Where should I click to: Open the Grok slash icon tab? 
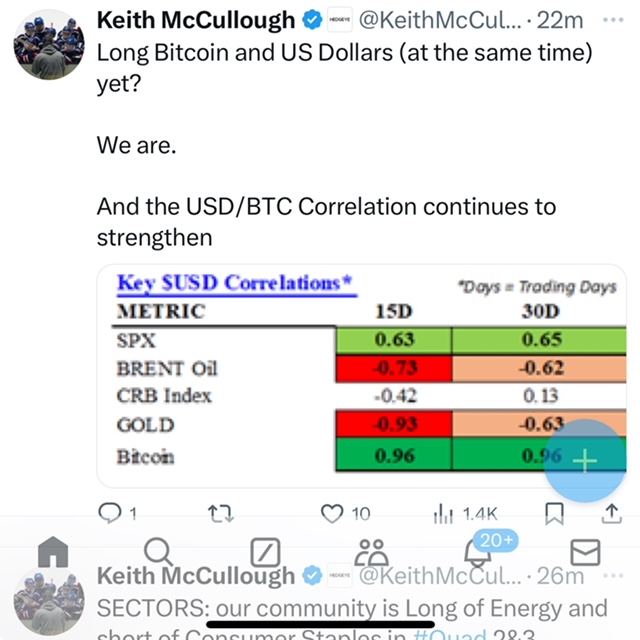(264, 552)
